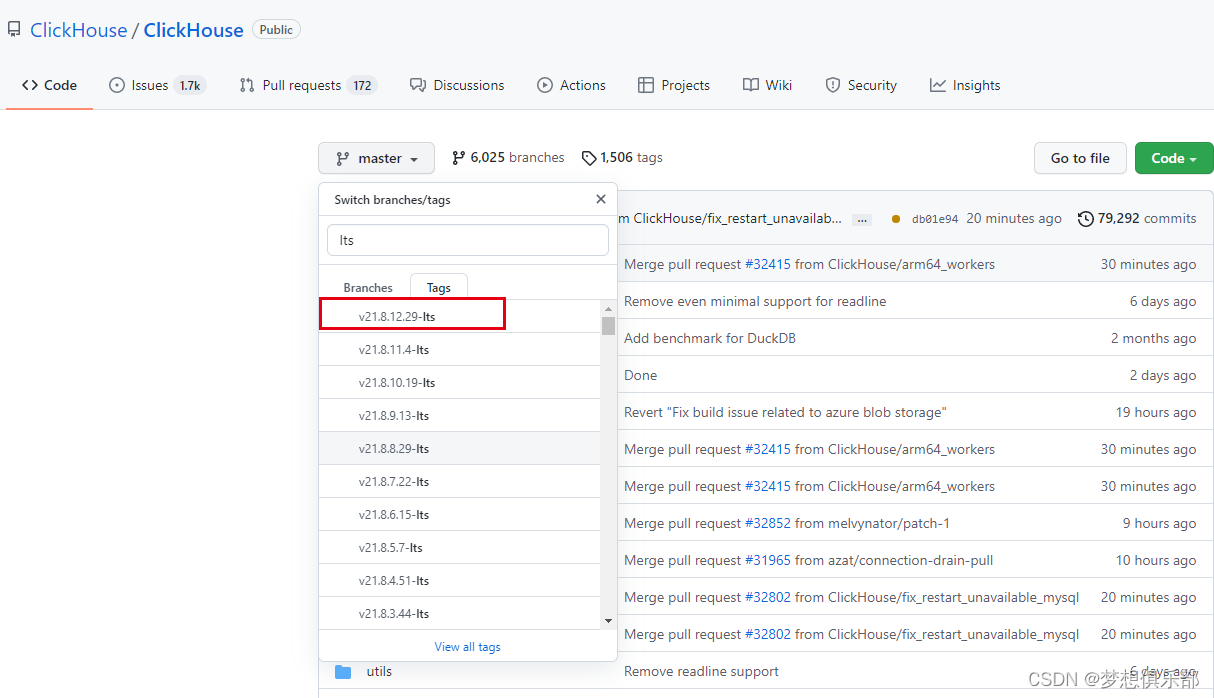Open commit 'Remove even minimal support for readline'

click(x=755, y=301)
